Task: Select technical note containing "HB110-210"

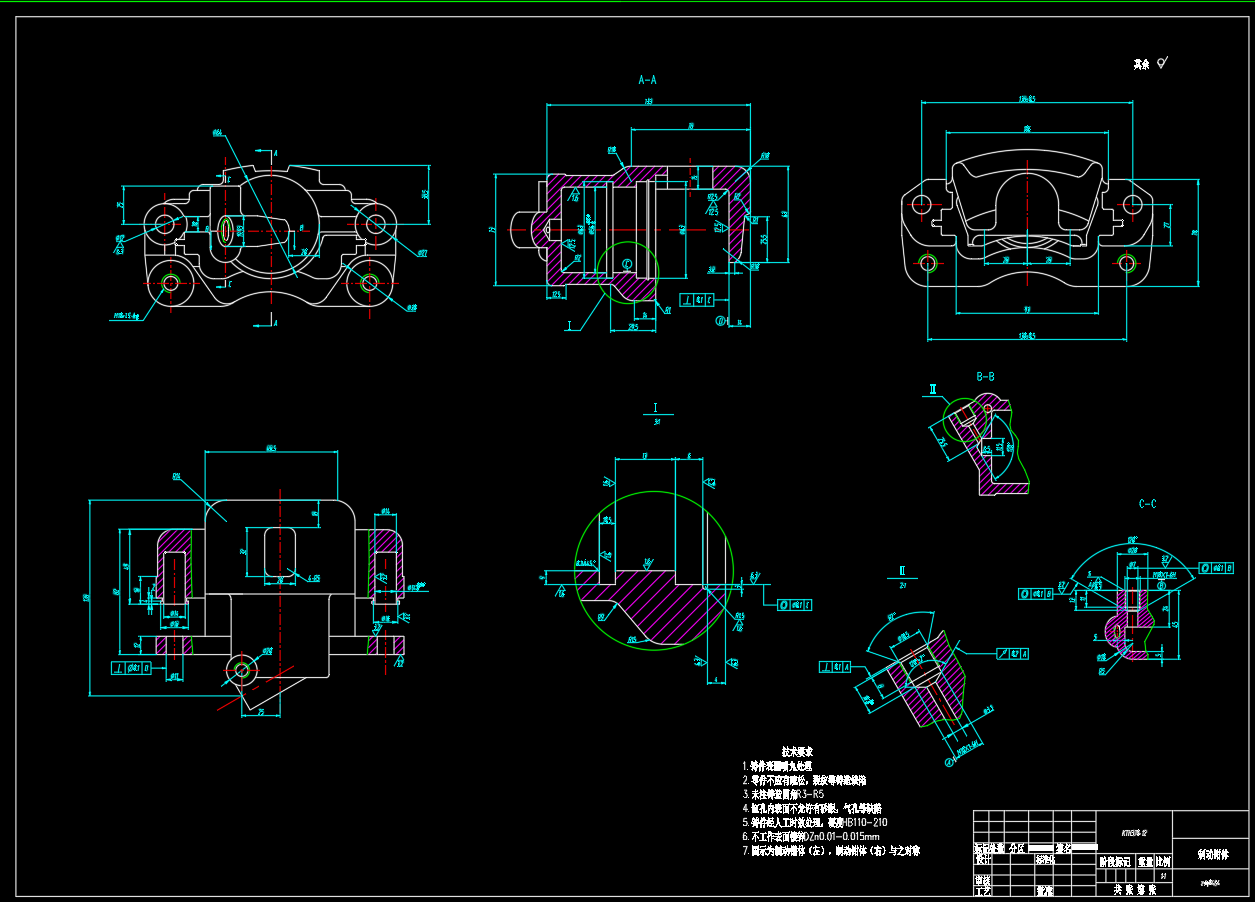Action: point(814,822)
